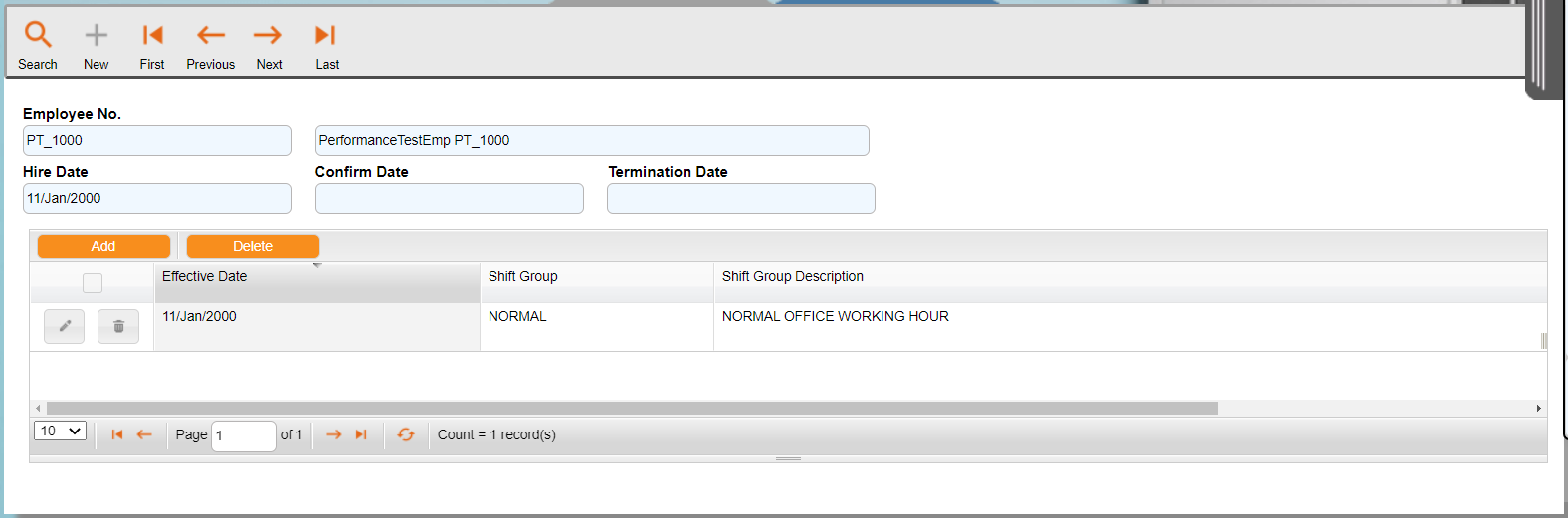This screenshot has width=1568, height=518.
Task: Go to the Previous record
Action: (x=211, y=35)
